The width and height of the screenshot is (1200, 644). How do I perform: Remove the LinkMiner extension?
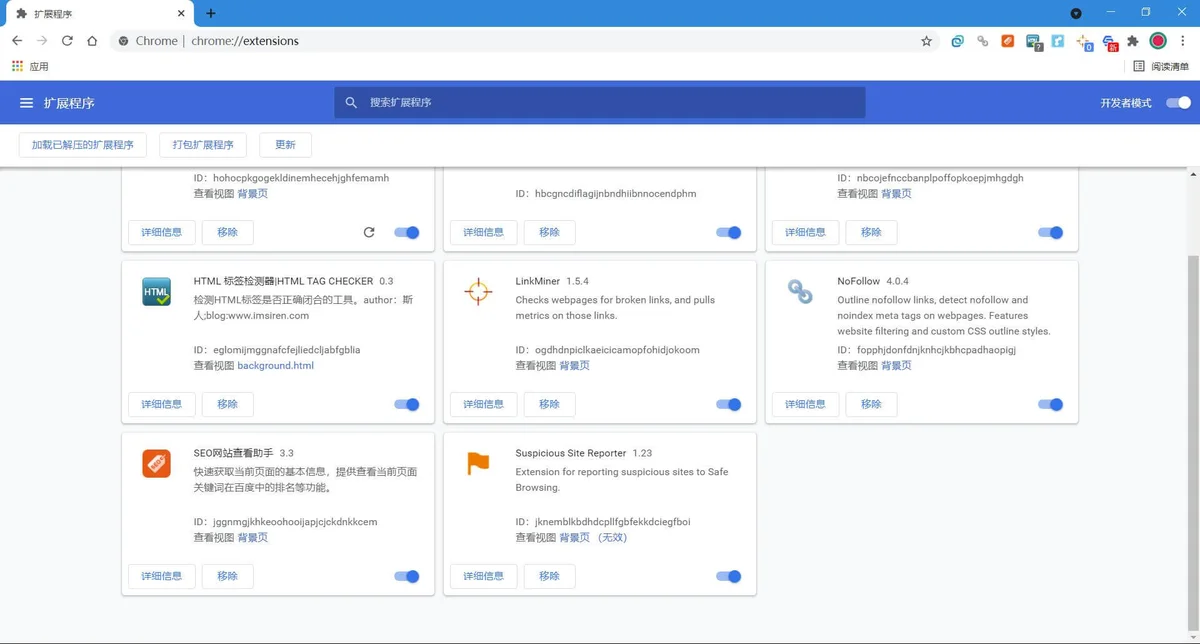(x=550, y=404)
